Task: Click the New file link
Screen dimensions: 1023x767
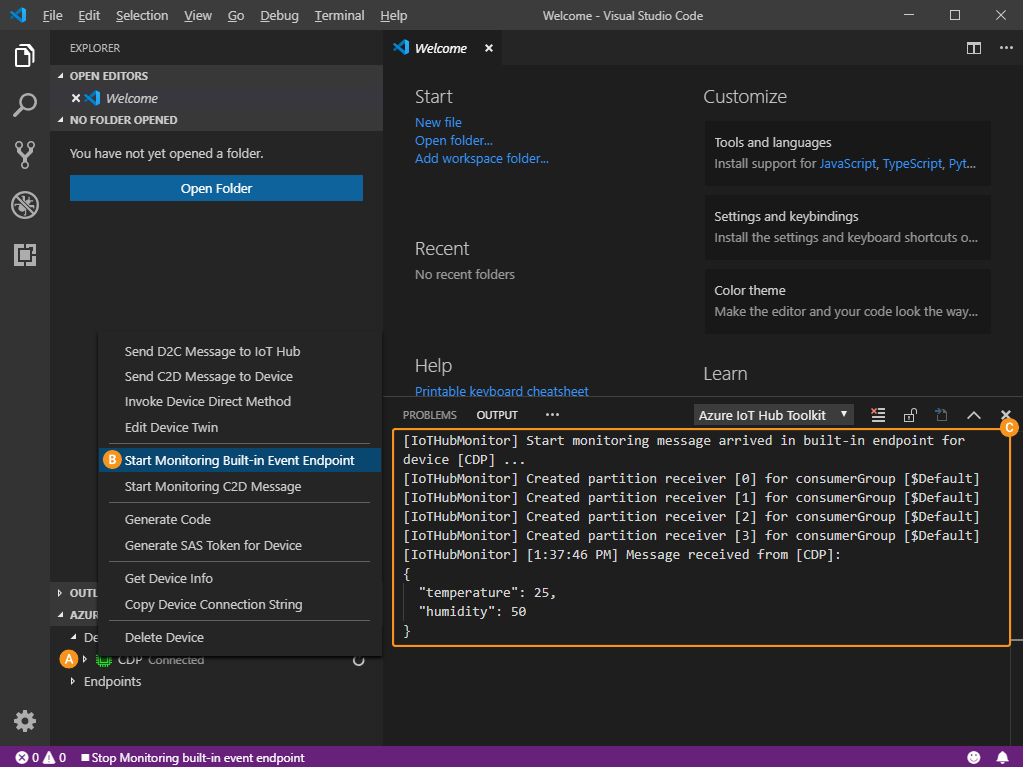Action: [x=438, y=122]
